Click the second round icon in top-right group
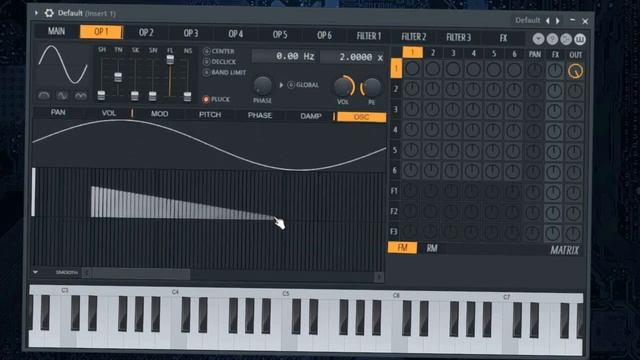The image size is (640, 360). click(552, 39)
